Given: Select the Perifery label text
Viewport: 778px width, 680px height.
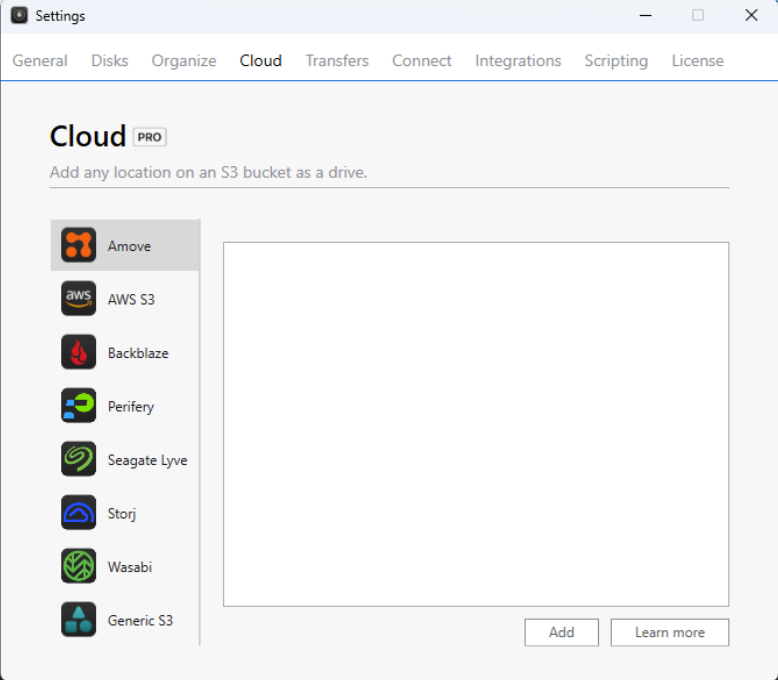Looking at the screenshot, I should pyautogui.click(x=131, y=407).
